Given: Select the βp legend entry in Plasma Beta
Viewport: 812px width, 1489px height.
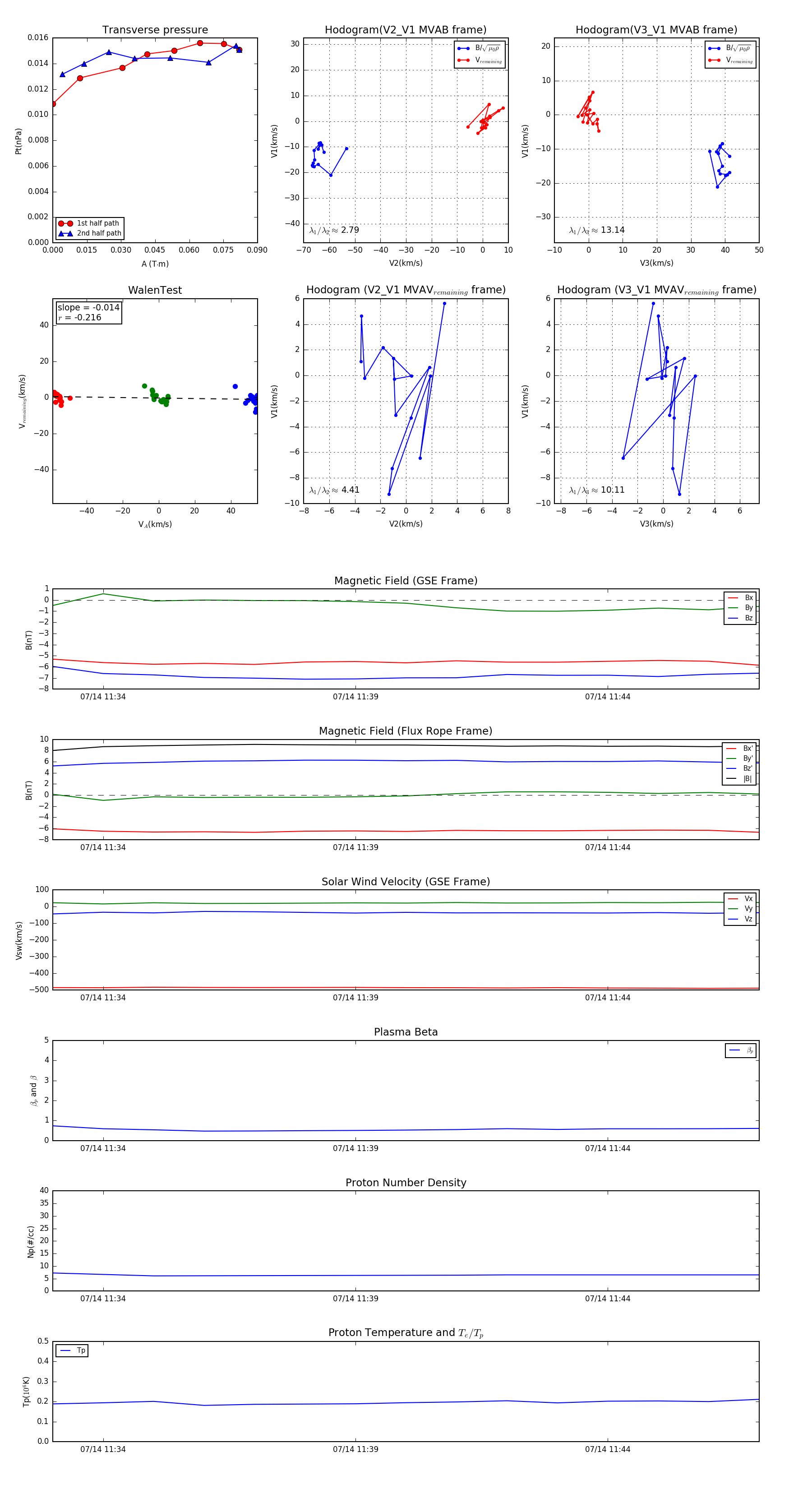Looking at the screenshot, I should 741,1050.
